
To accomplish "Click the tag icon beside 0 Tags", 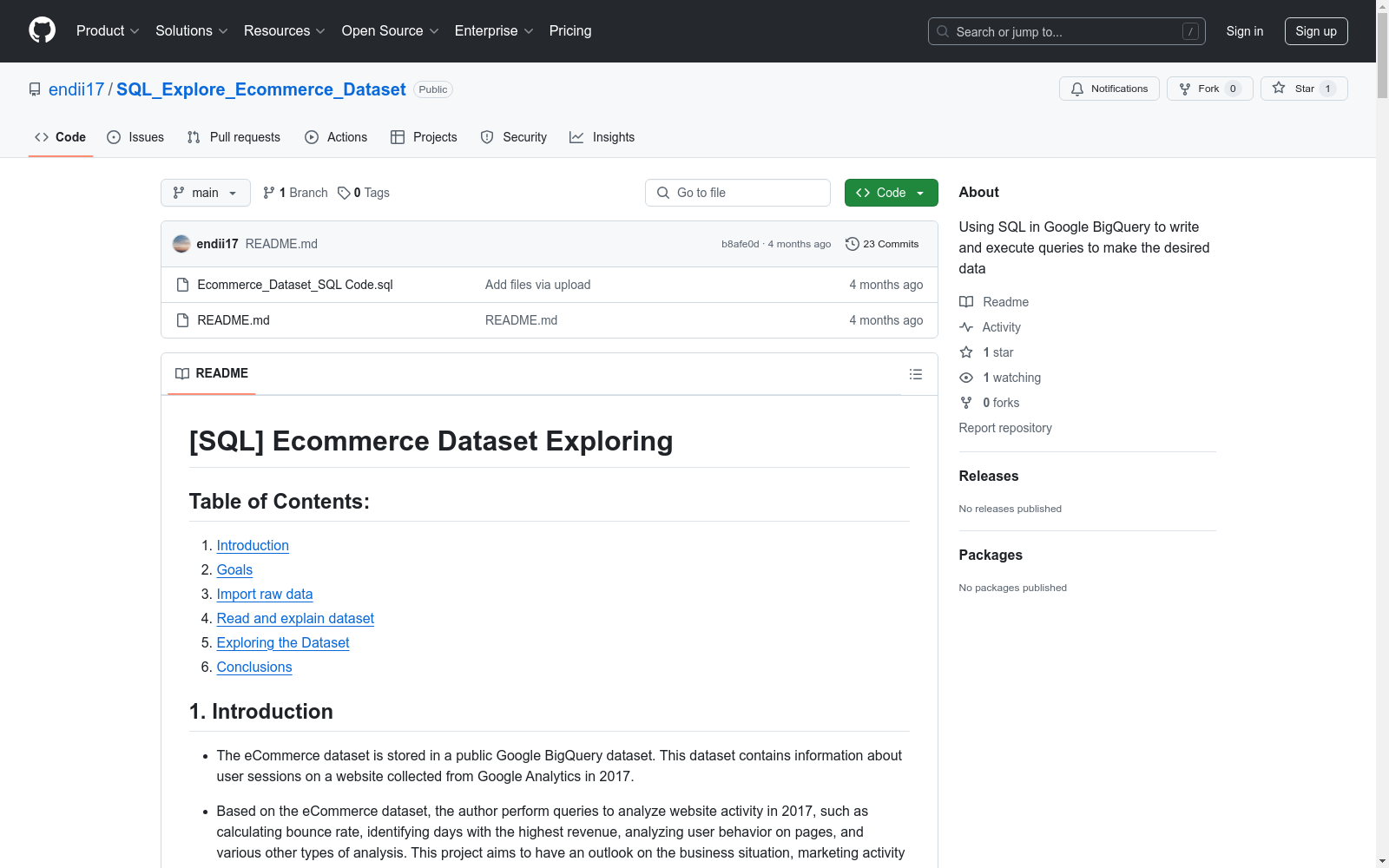I will [344, 193].
